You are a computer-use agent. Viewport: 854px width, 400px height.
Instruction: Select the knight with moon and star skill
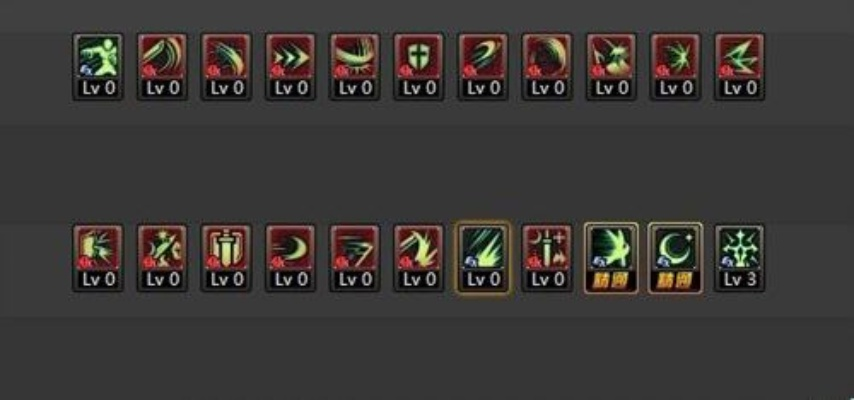point(162,258)
